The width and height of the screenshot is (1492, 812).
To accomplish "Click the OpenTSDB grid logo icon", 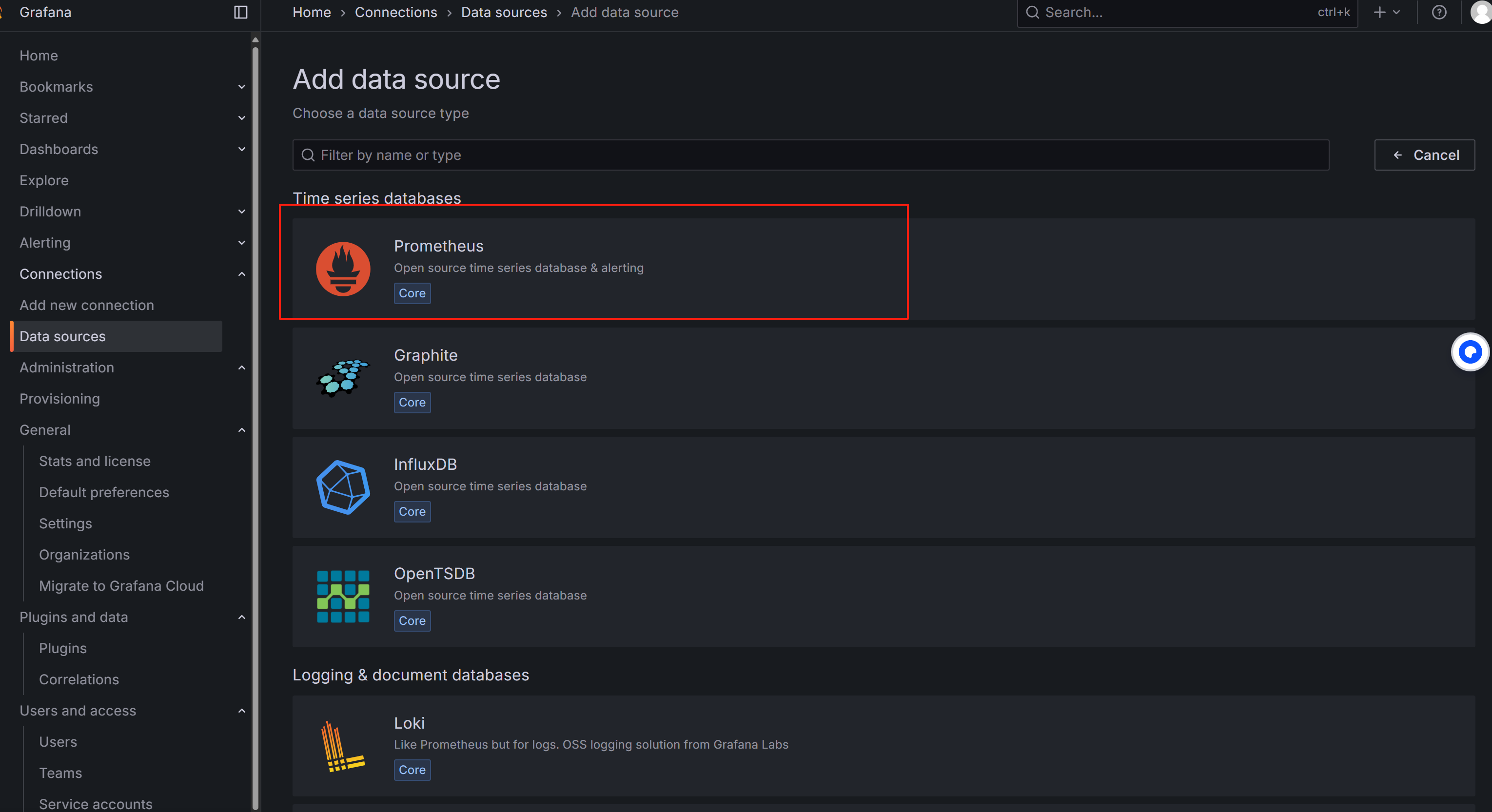I will (343, 596).
